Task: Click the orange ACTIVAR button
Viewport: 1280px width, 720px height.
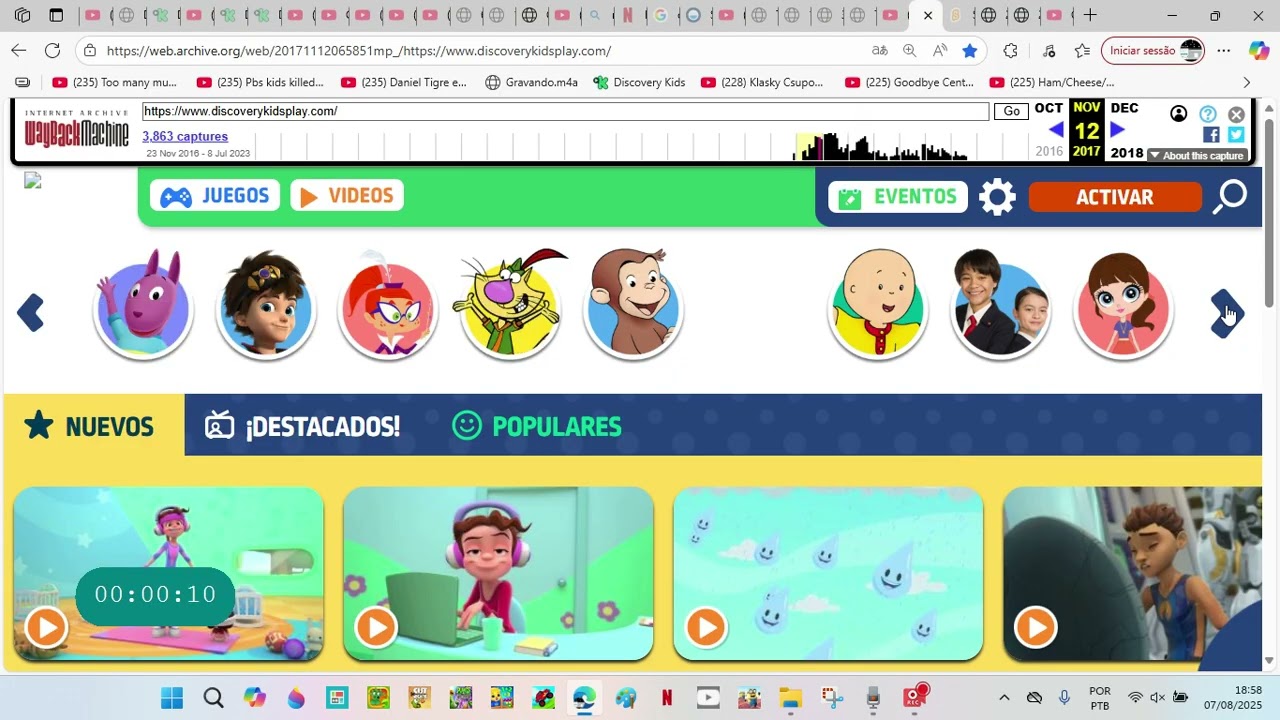Action: tap(1115, 197)
